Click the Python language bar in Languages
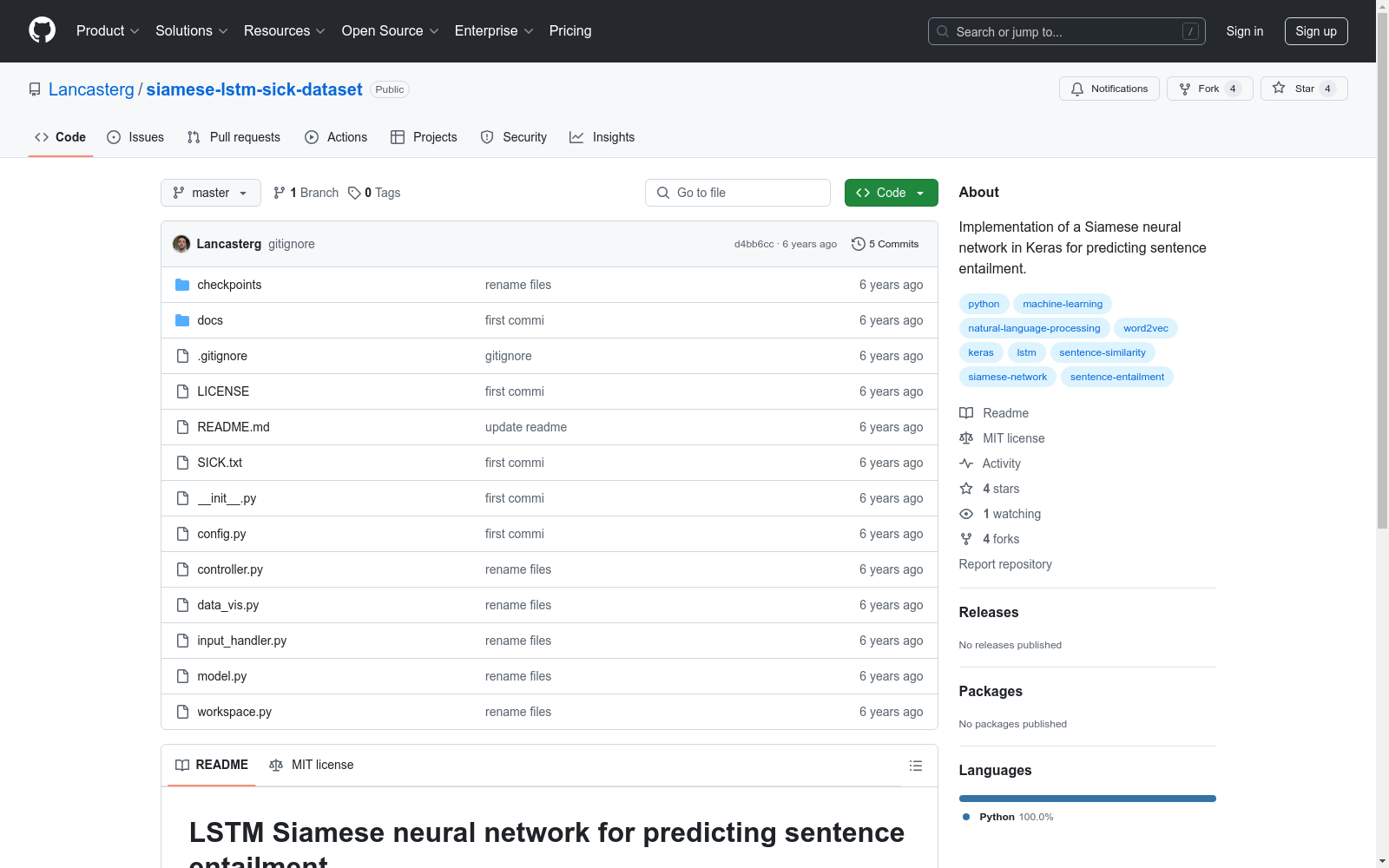Image resolution: width=1389 pixels, height=868 pixels. (x=1088, y=799)
